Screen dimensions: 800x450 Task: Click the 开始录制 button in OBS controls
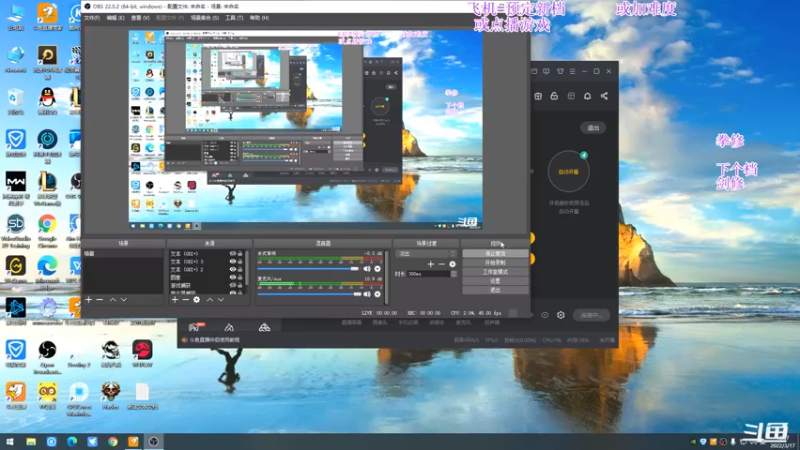point(495,263)
